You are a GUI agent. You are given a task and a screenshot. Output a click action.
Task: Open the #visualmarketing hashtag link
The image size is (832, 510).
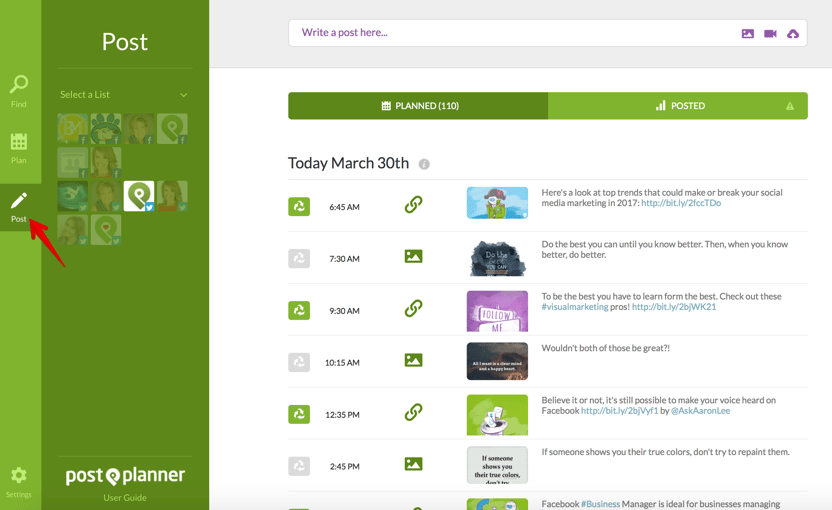(575, 307)
